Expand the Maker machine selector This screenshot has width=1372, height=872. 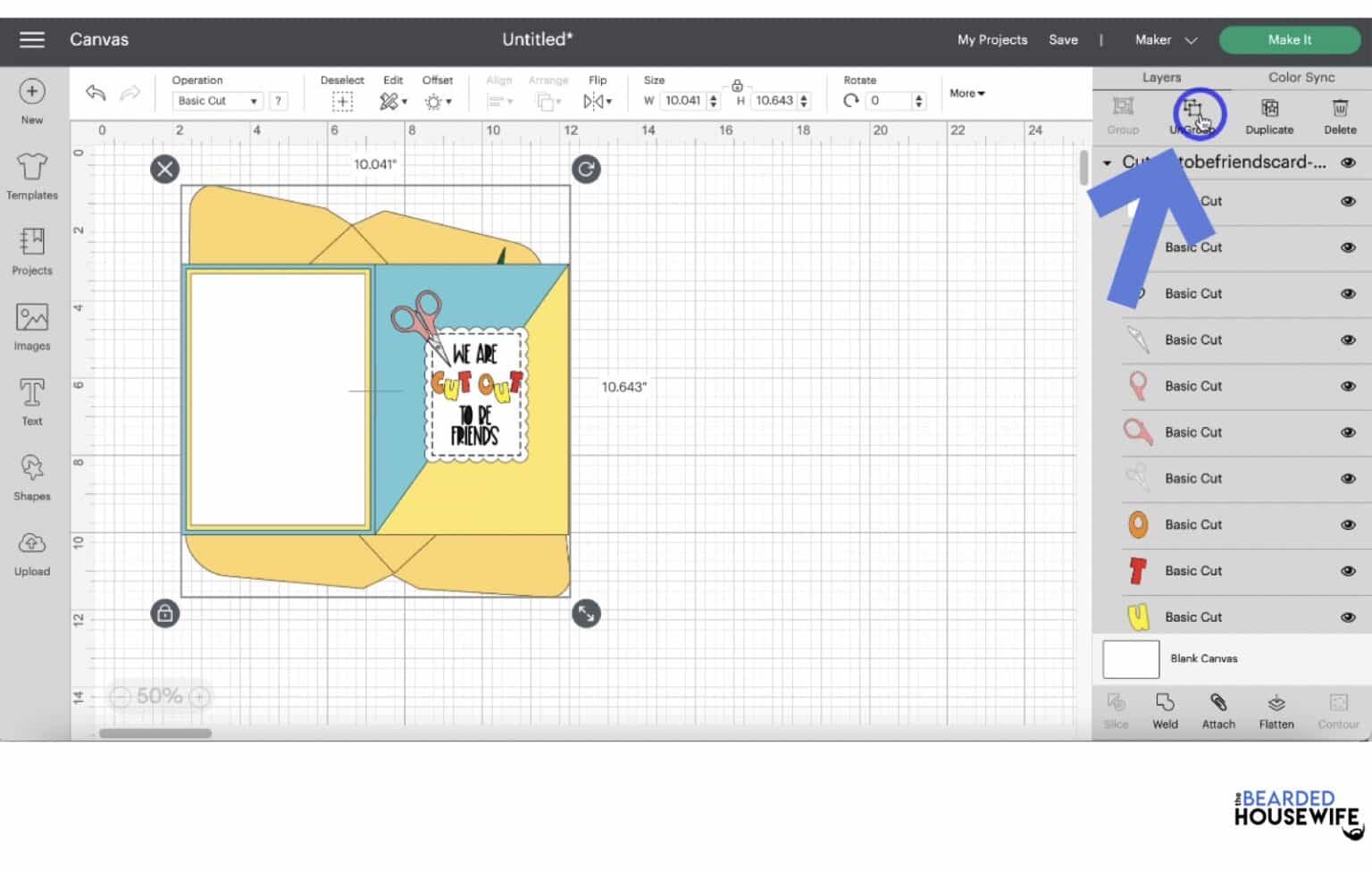[1166, 40]
